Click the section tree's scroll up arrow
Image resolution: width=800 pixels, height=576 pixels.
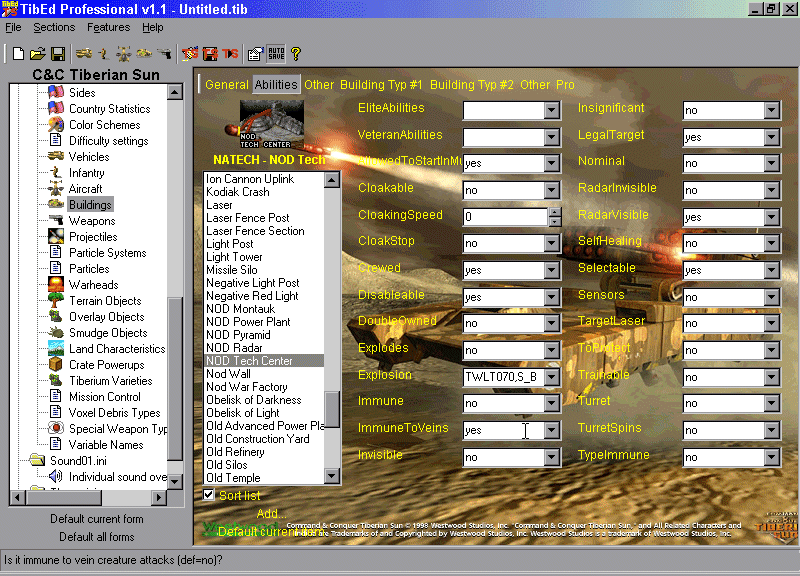pyautogui.click(x=175, y=92)
